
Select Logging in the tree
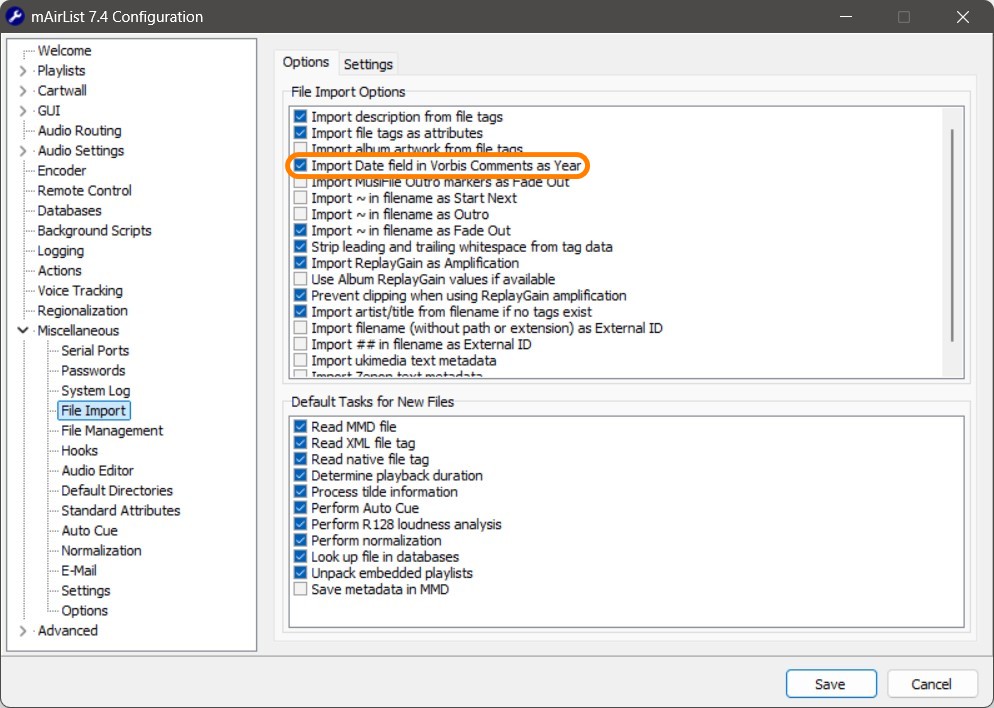[x=60, y=251]
